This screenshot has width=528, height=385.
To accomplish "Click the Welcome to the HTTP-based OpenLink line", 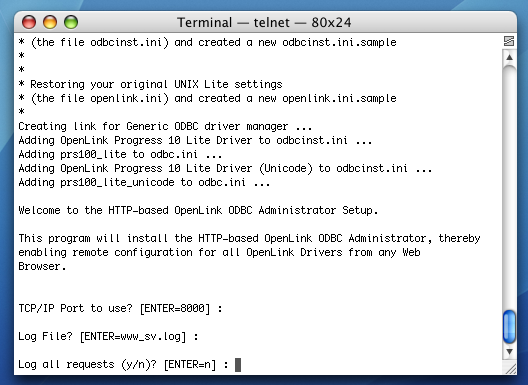I will pos(198,210).
